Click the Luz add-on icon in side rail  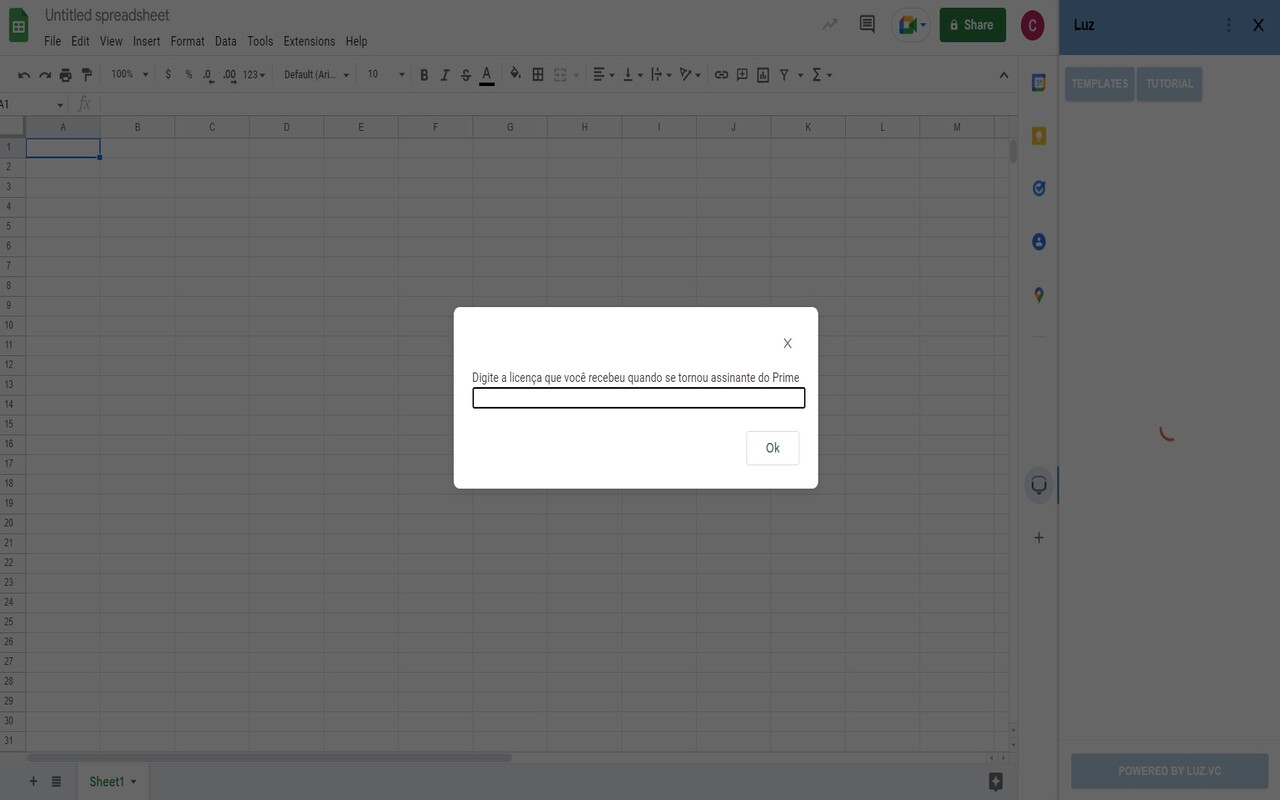tap(1039, 485)
